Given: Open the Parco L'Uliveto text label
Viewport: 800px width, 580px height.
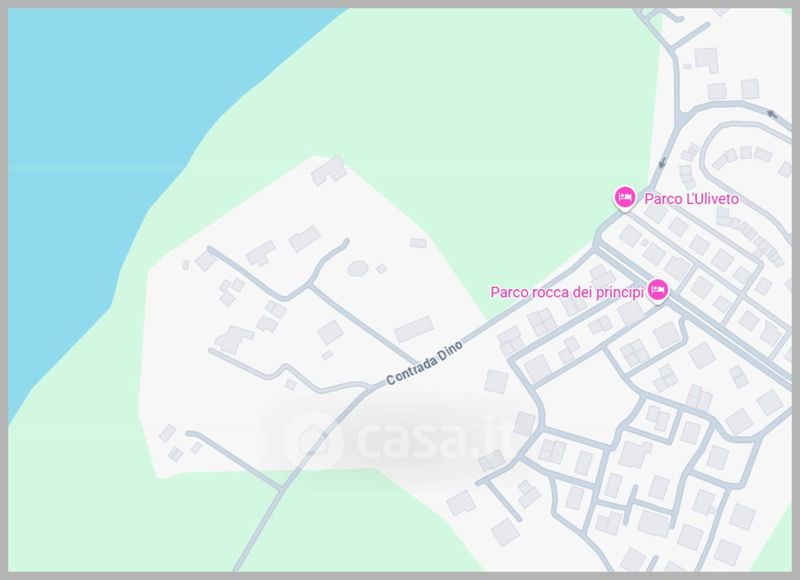Looking at the screenshot, I should [x=691, y=199].
